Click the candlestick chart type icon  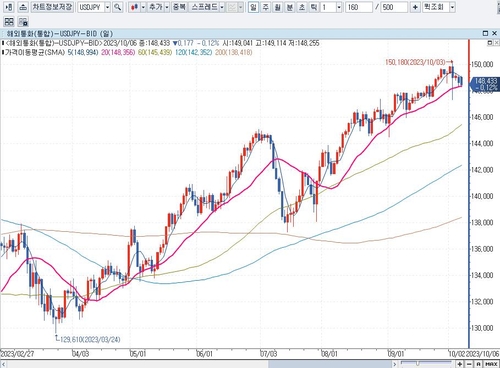click(134, 7)
